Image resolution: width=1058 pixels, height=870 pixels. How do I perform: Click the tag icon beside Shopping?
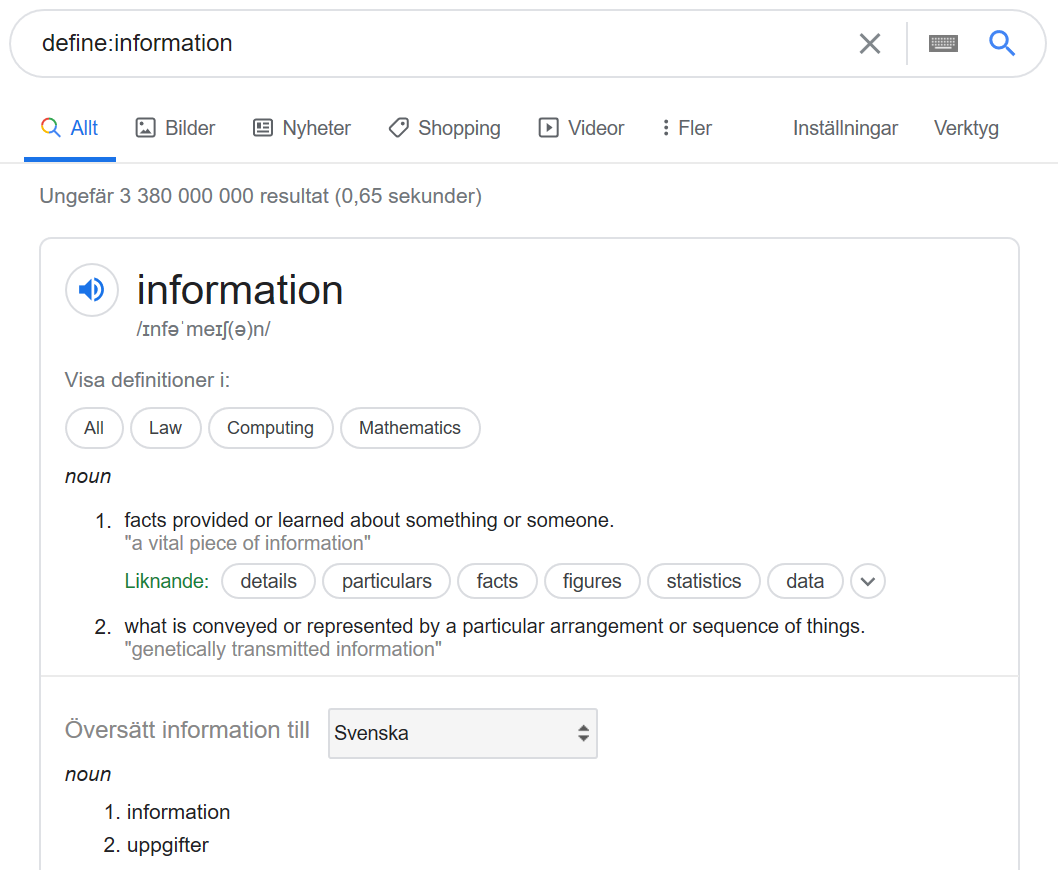click(399, 128)
